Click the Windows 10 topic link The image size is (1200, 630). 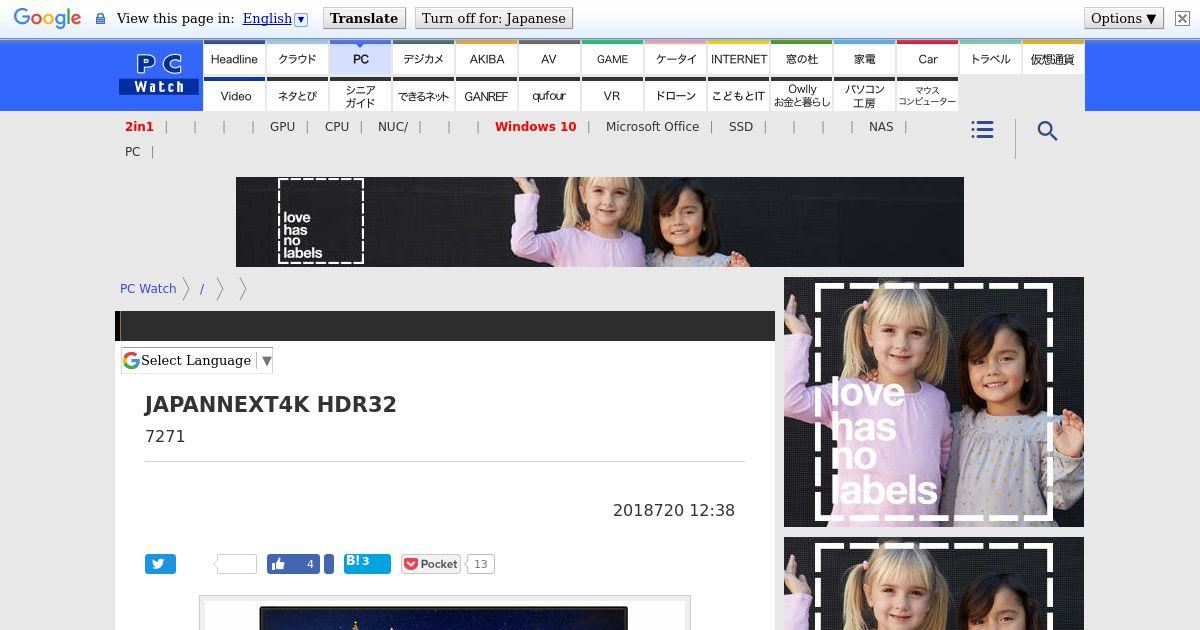pos(535,126)
